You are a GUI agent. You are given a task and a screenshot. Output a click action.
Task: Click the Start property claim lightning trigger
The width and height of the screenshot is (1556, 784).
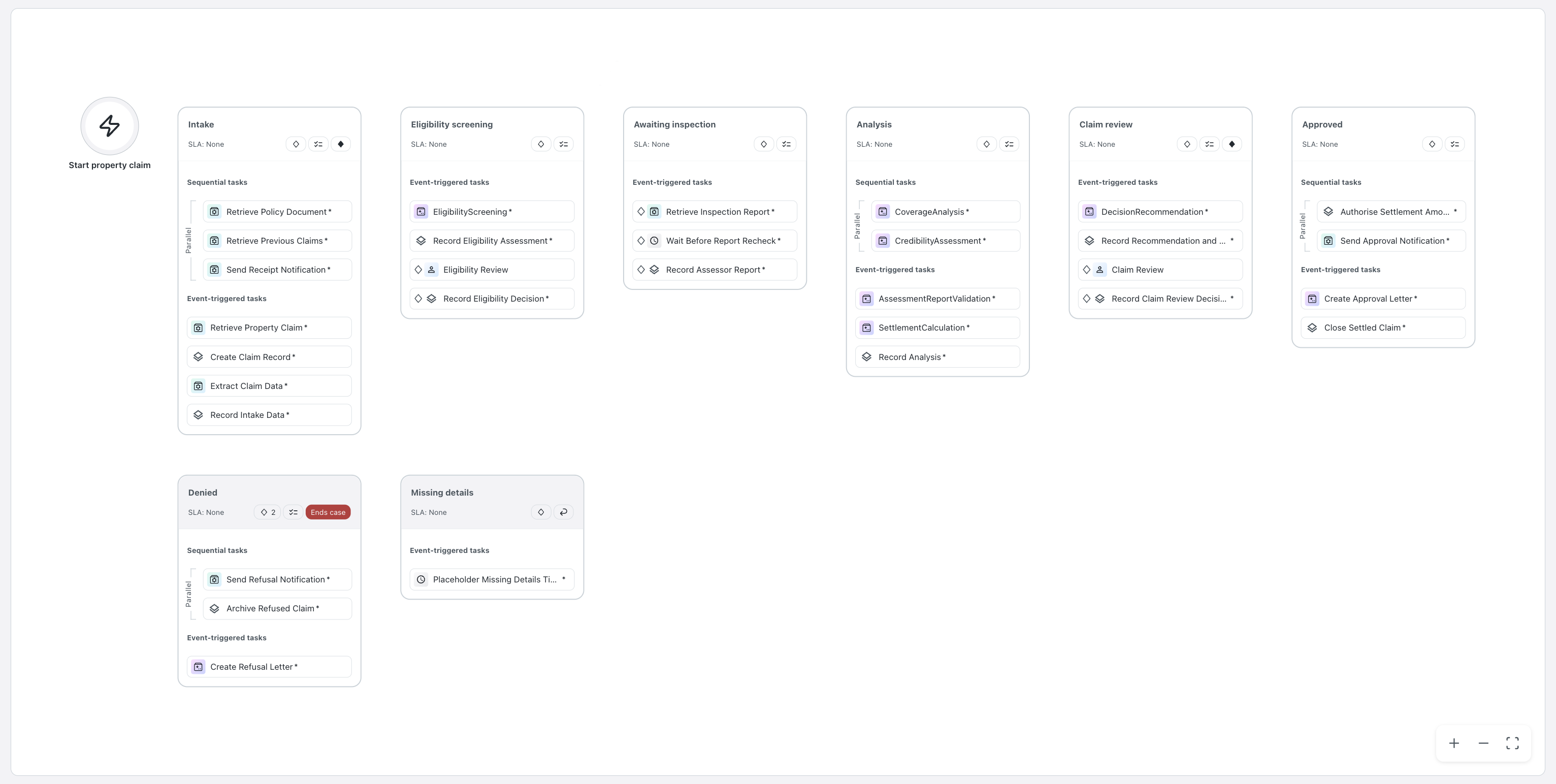click(x=109, y=125)
